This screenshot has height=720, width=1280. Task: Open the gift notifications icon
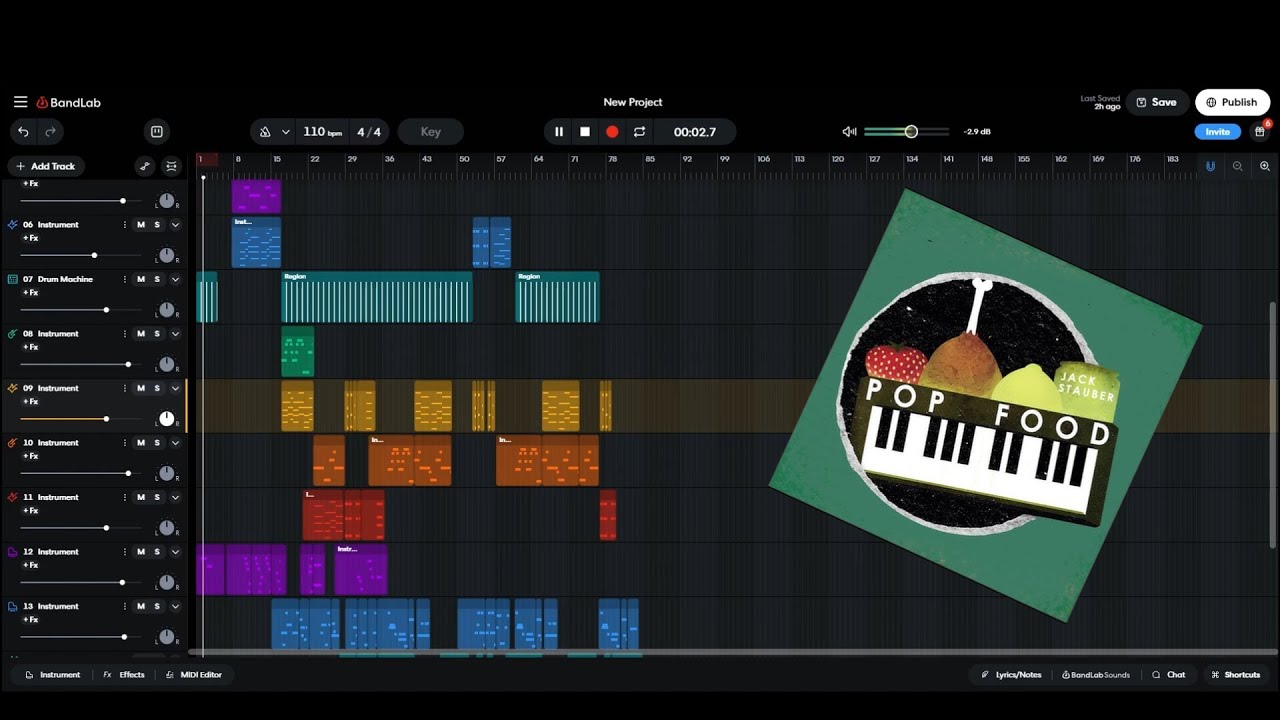point(1260,132)
